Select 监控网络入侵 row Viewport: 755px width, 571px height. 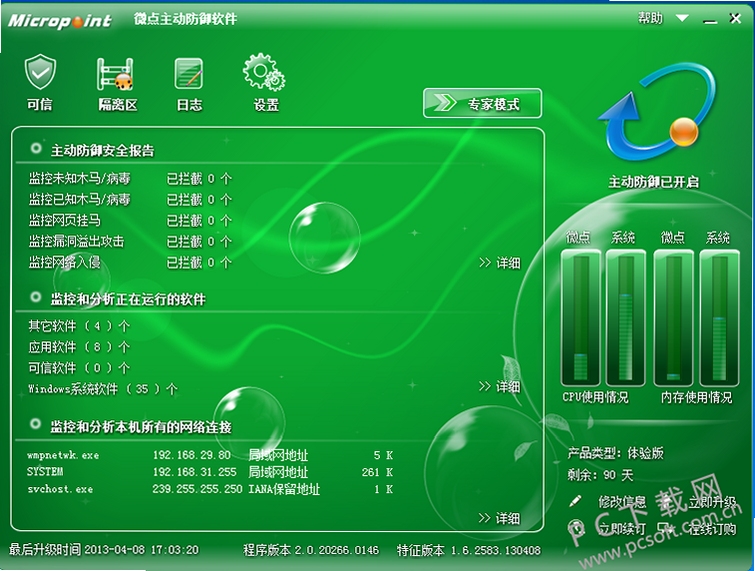(130, 262)
